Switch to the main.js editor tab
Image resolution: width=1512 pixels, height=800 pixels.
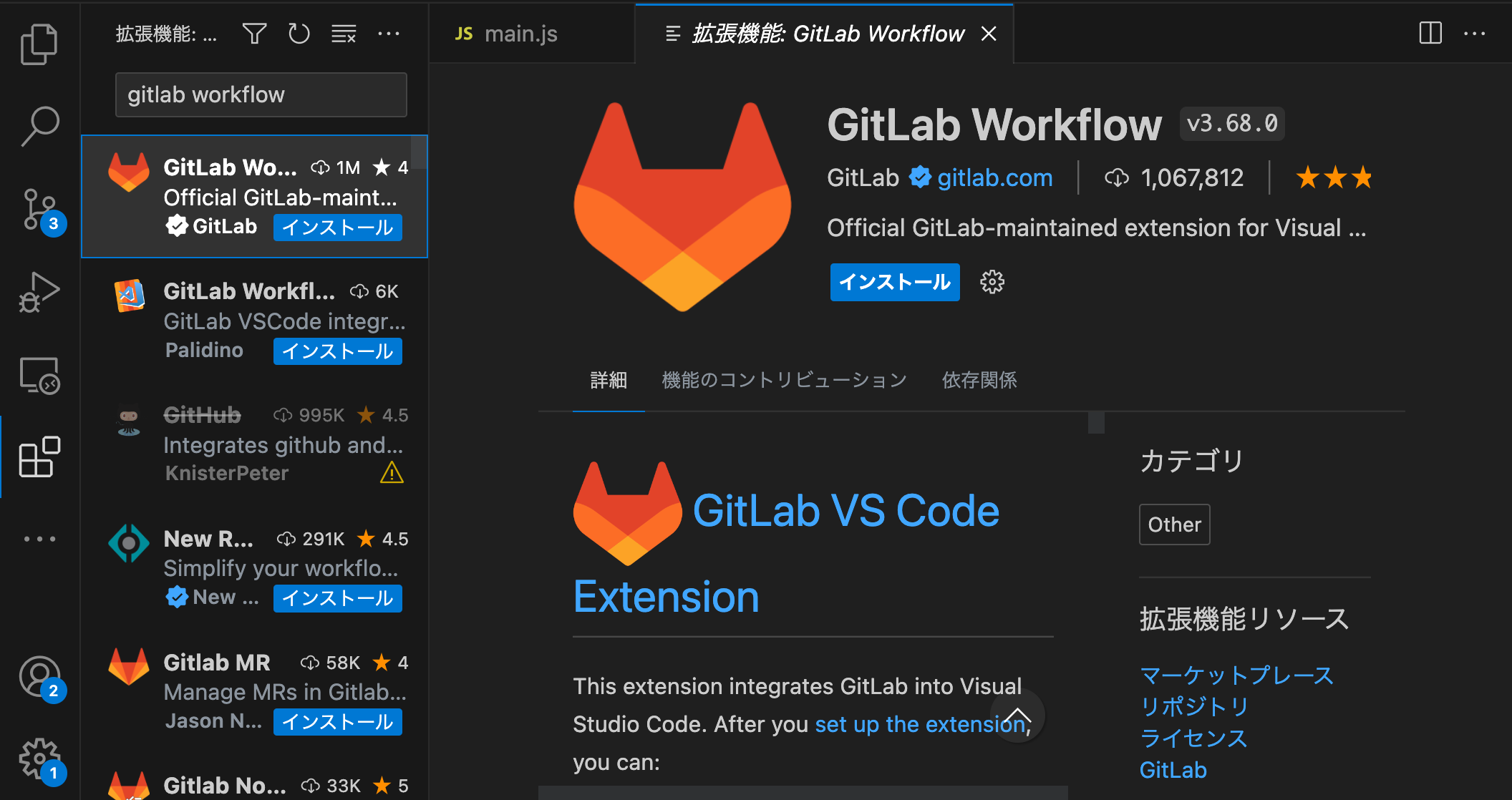click(506, 34)
